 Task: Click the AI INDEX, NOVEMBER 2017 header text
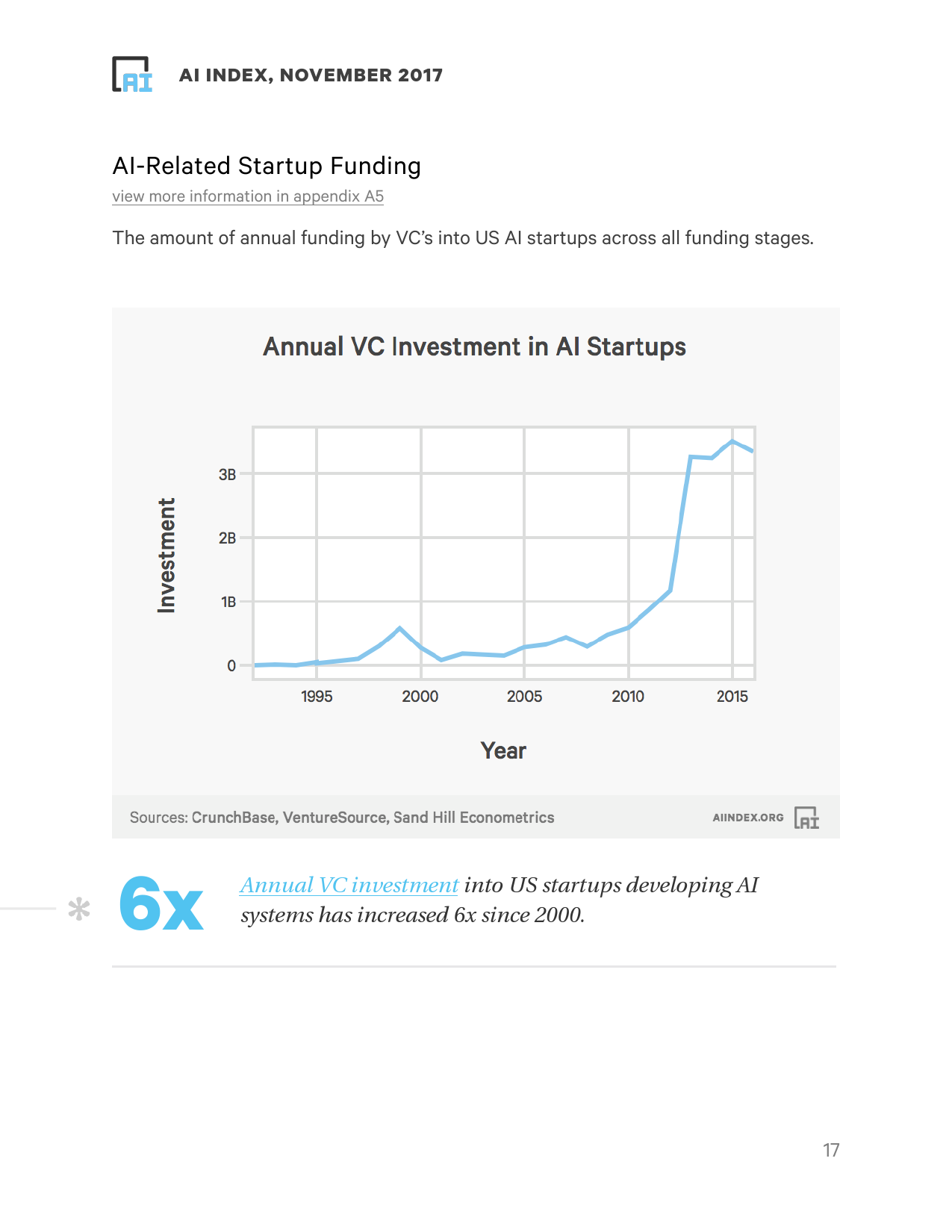click(x=311, y=75)
